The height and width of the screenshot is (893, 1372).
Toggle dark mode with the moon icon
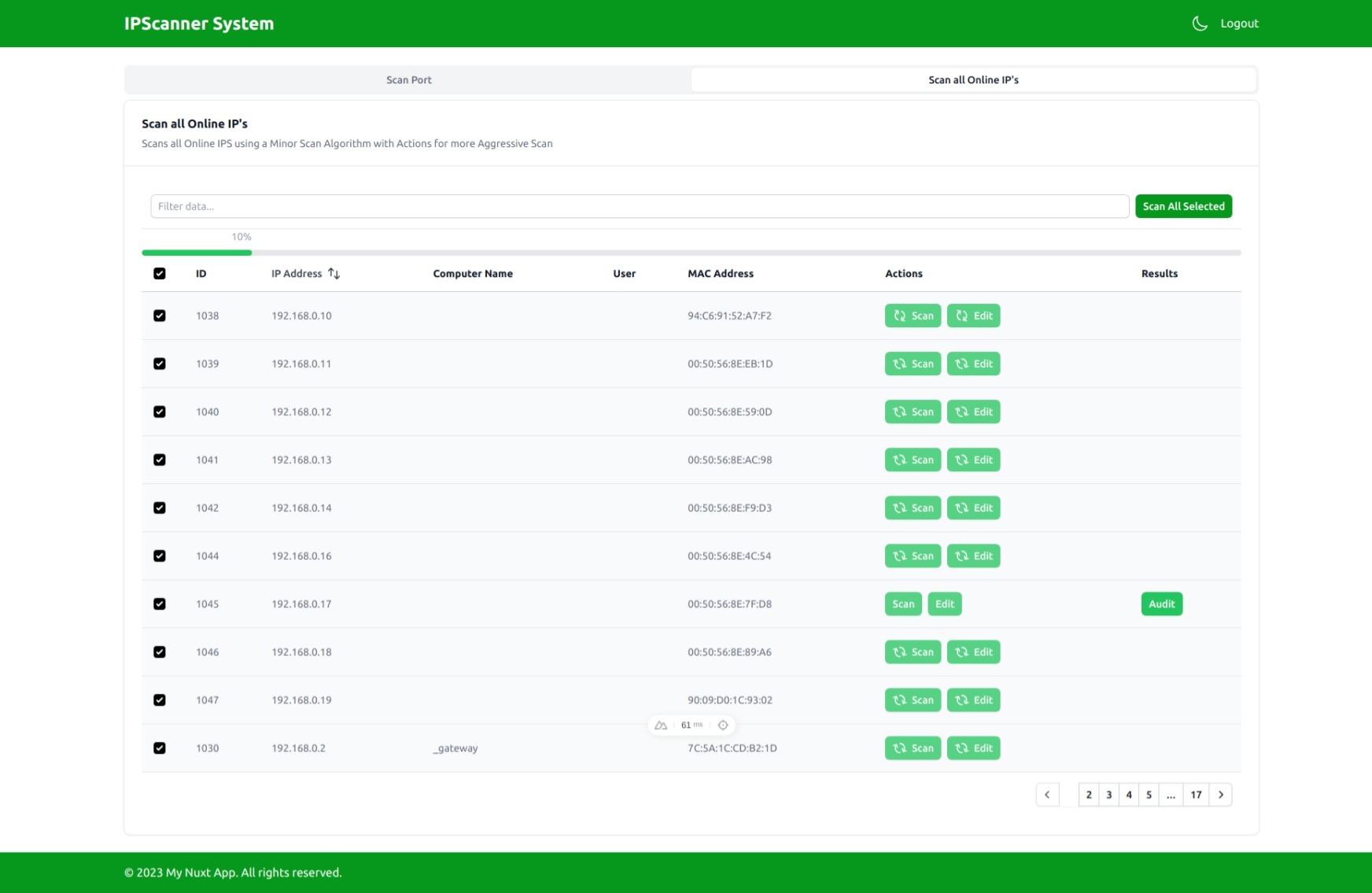(1199, 24)
